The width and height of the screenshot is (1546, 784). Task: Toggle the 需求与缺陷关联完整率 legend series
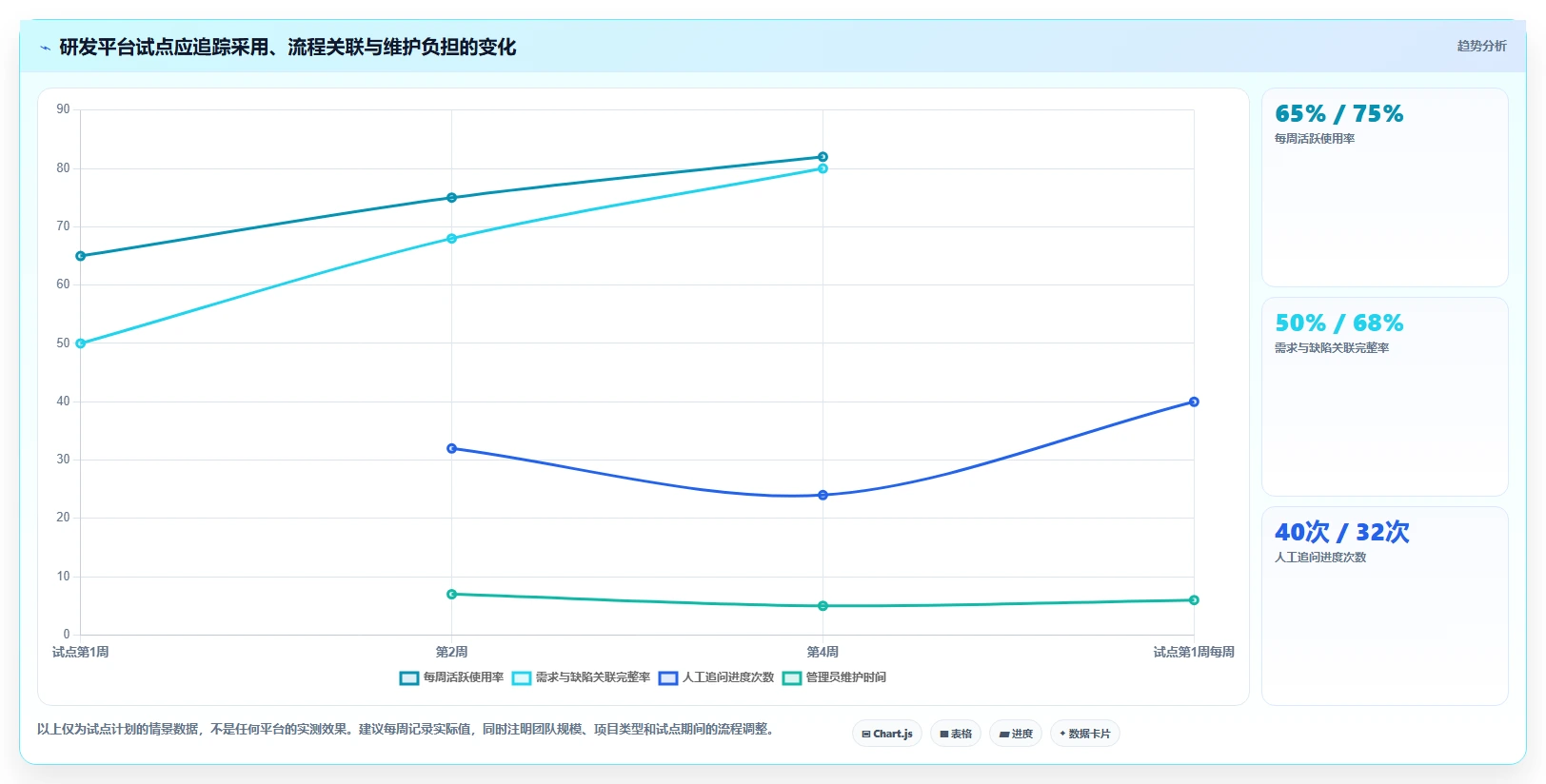tap(581, 677)
